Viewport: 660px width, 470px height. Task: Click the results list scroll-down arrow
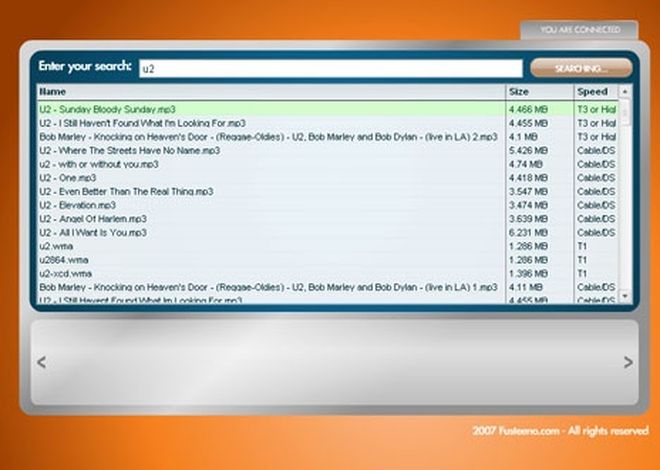click(625, 296)
